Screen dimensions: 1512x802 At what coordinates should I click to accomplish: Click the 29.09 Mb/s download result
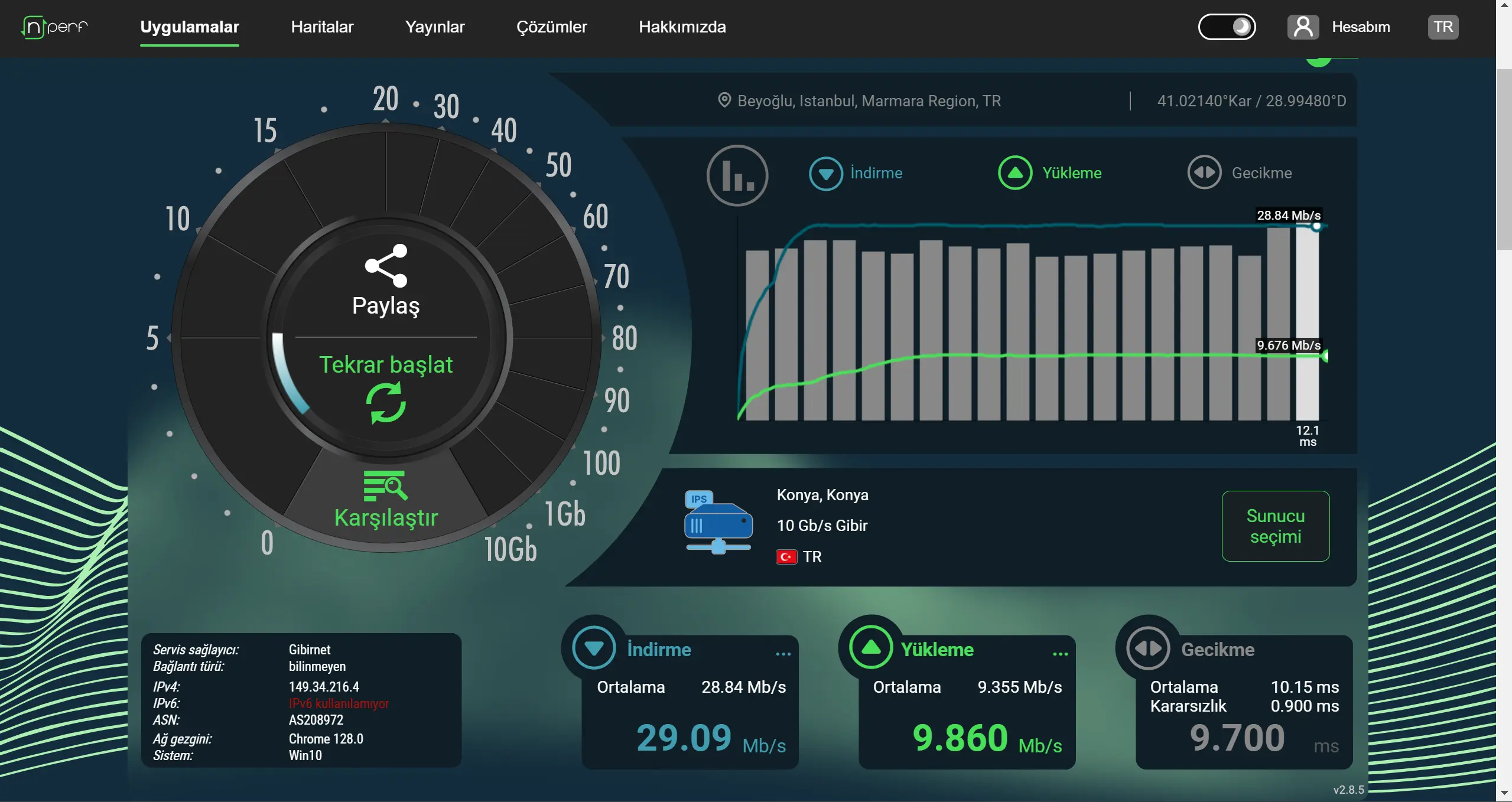click(711, 738)
